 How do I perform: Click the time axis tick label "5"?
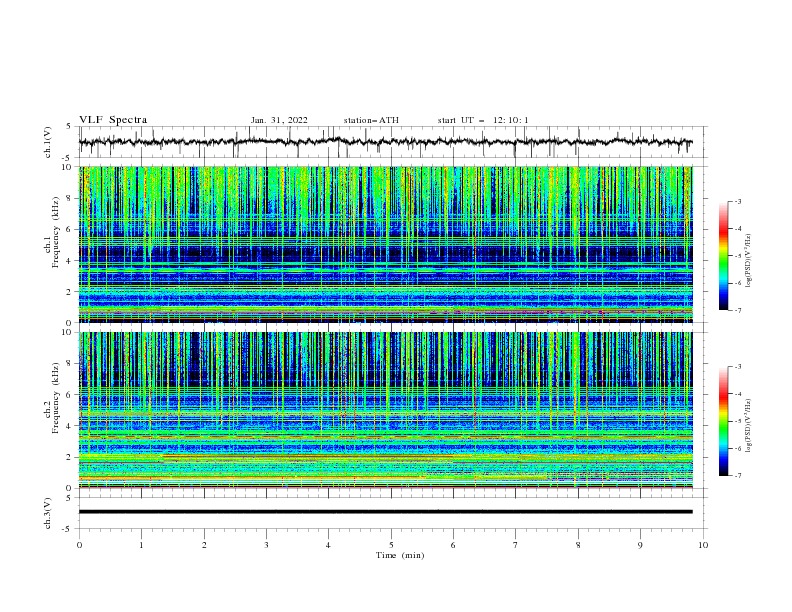pyautogui.click(x=391, y=545)
